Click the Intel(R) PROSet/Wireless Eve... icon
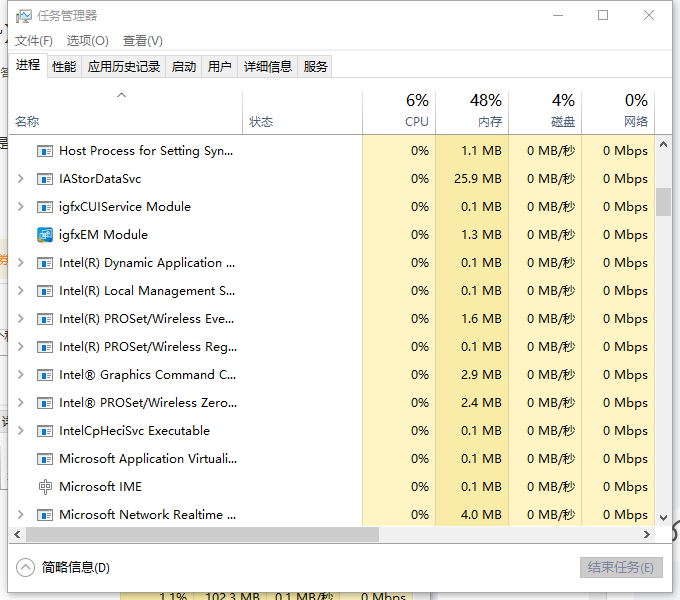Image resolution: width=680 pixels, height=600 pixels. tap(45, 319)
